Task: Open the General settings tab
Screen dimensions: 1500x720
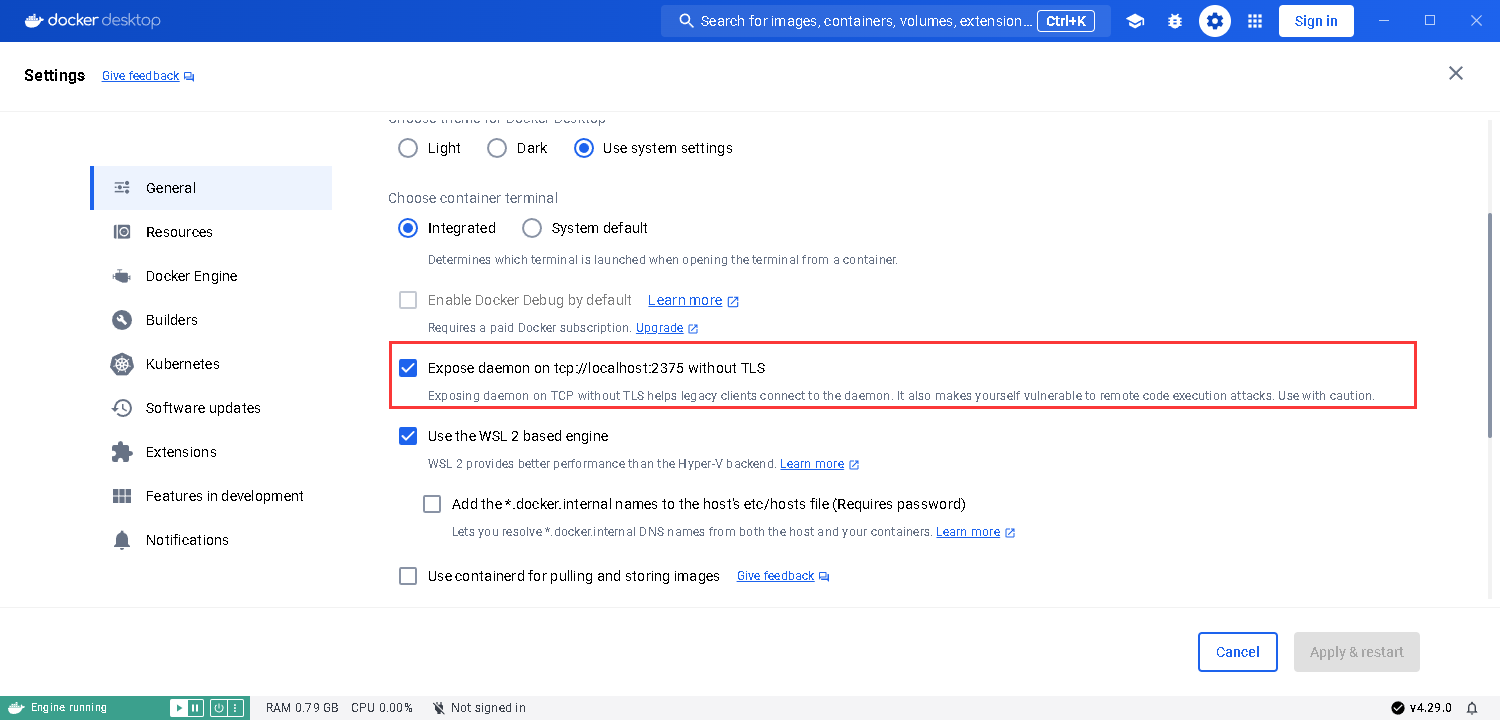Action: coord(211,188)
